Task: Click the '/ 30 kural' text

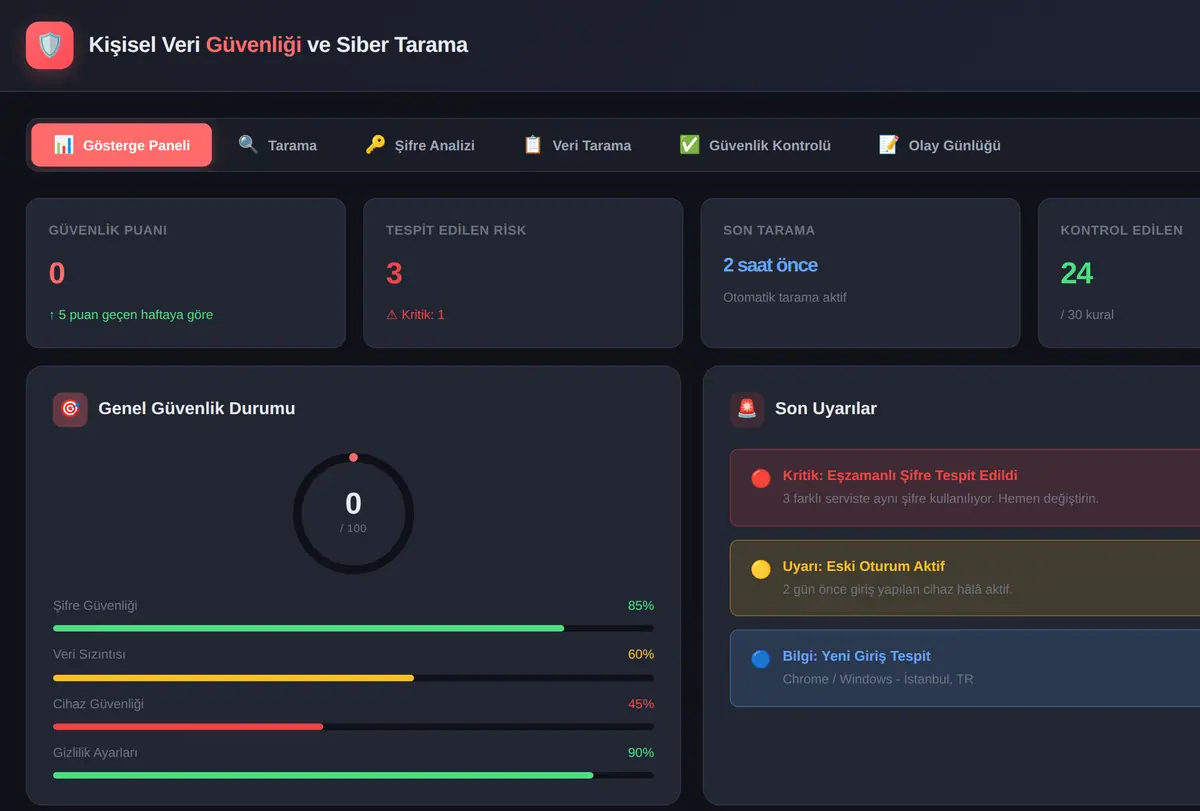Action: 1087,314
